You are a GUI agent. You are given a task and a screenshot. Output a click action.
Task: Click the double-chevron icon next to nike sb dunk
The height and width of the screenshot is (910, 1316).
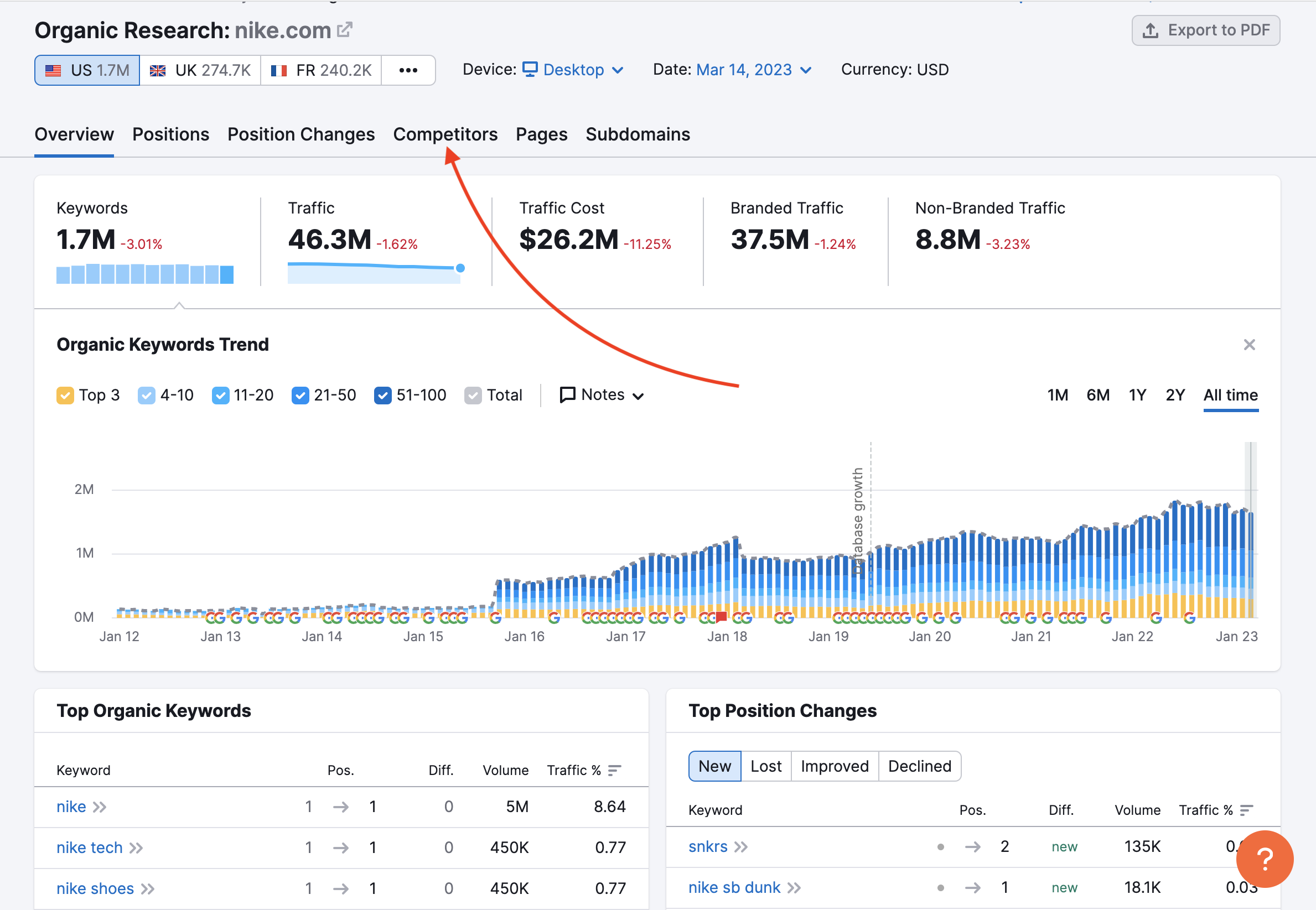tap(794, 888)
